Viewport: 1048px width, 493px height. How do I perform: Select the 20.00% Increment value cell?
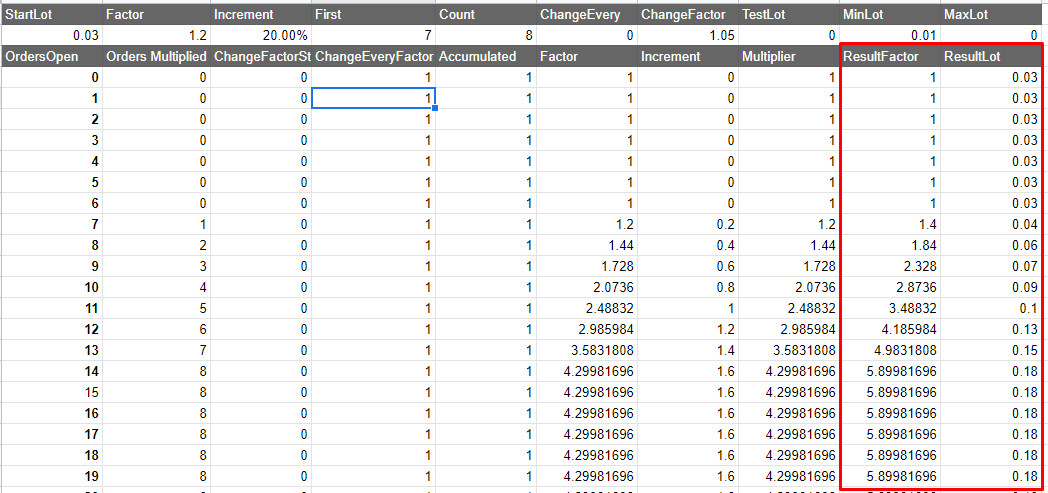pyautogui.click(x=261, y=35)
